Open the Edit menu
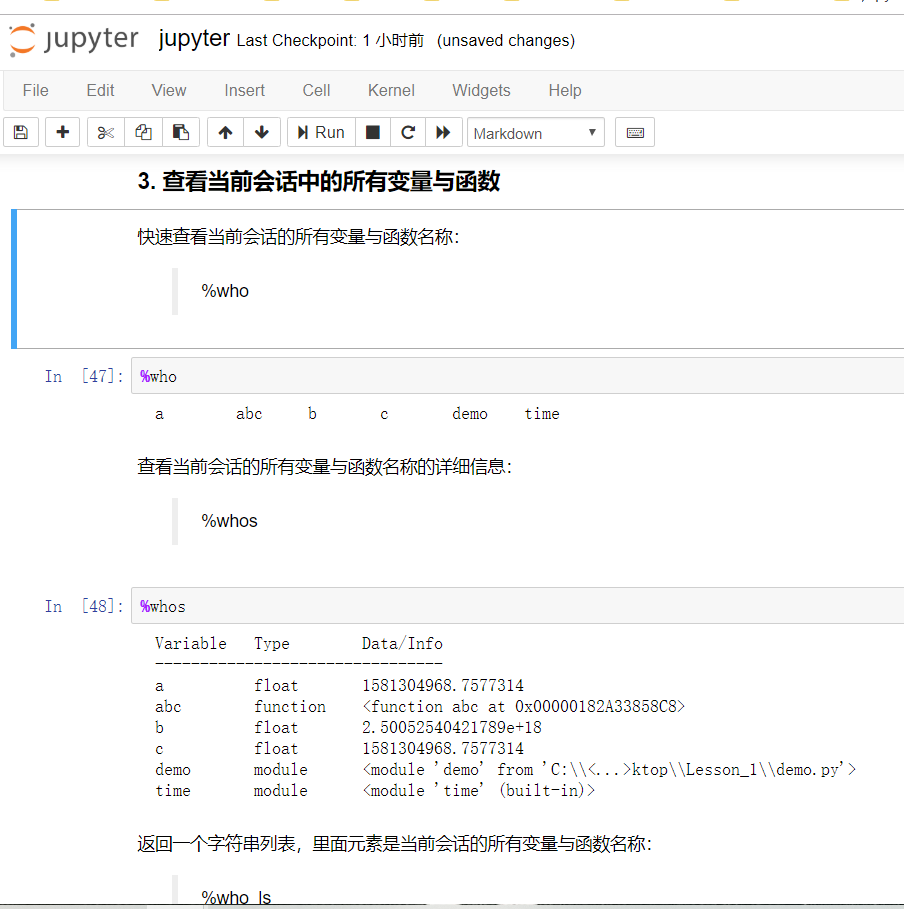Image resolution: width=904 pixels, height=909 pixels. click(x=100, y=90)
